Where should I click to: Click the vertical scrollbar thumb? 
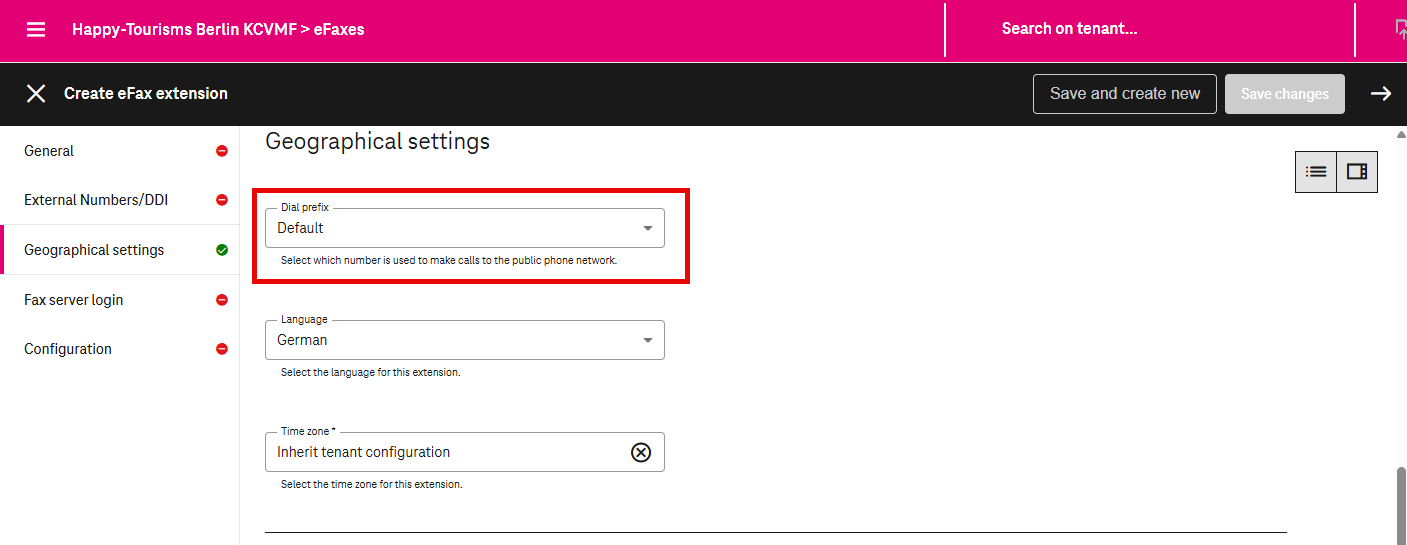(x=1400, y=503)
